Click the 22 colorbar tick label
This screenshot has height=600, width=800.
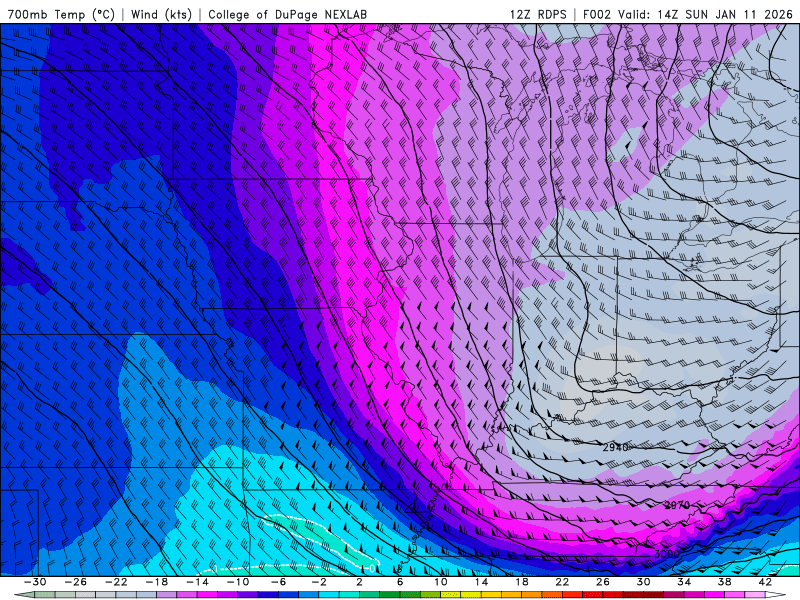point(562,582)
